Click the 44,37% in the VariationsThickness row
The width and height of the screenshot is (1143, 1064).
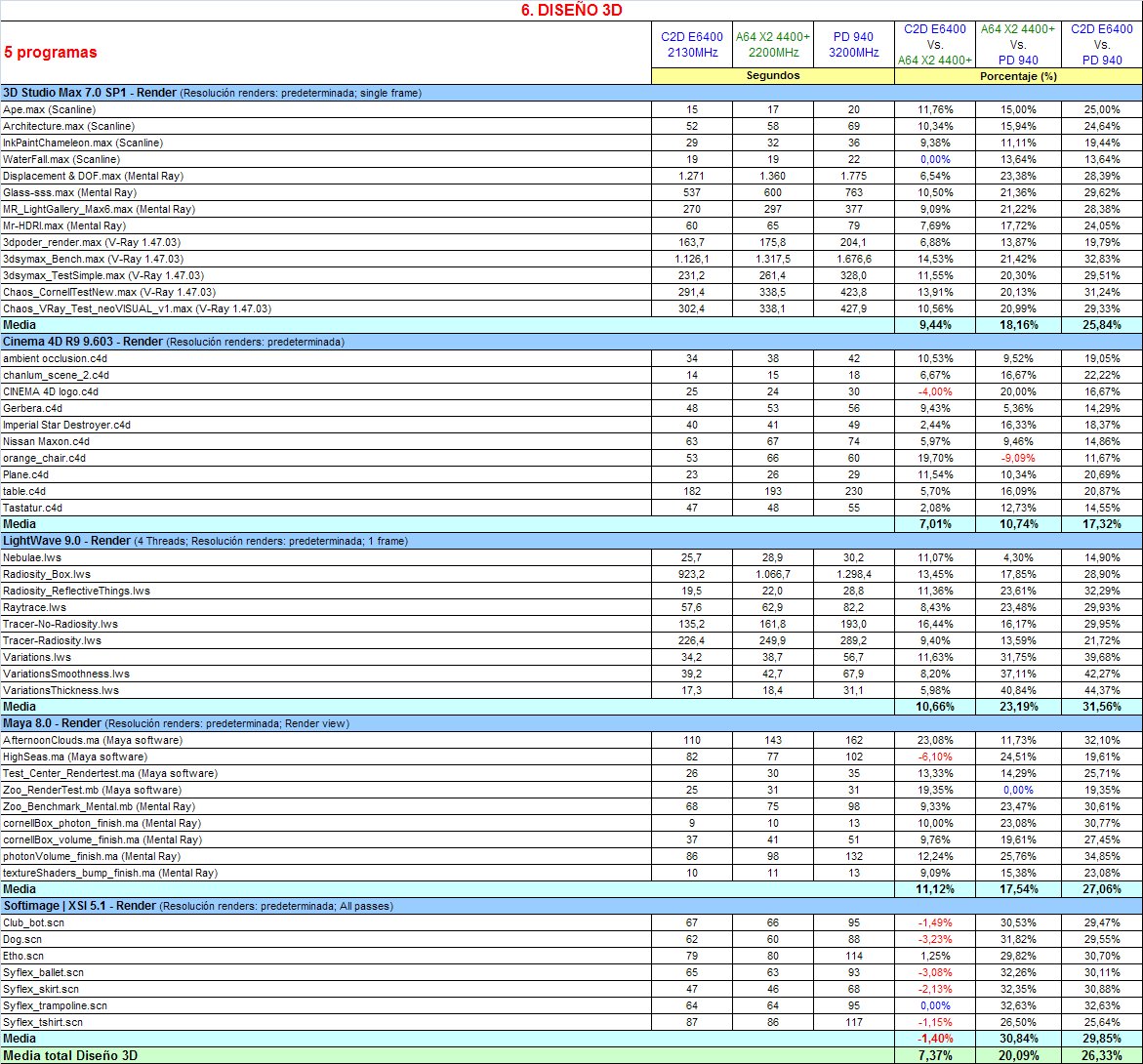[x=1101, y=690]
